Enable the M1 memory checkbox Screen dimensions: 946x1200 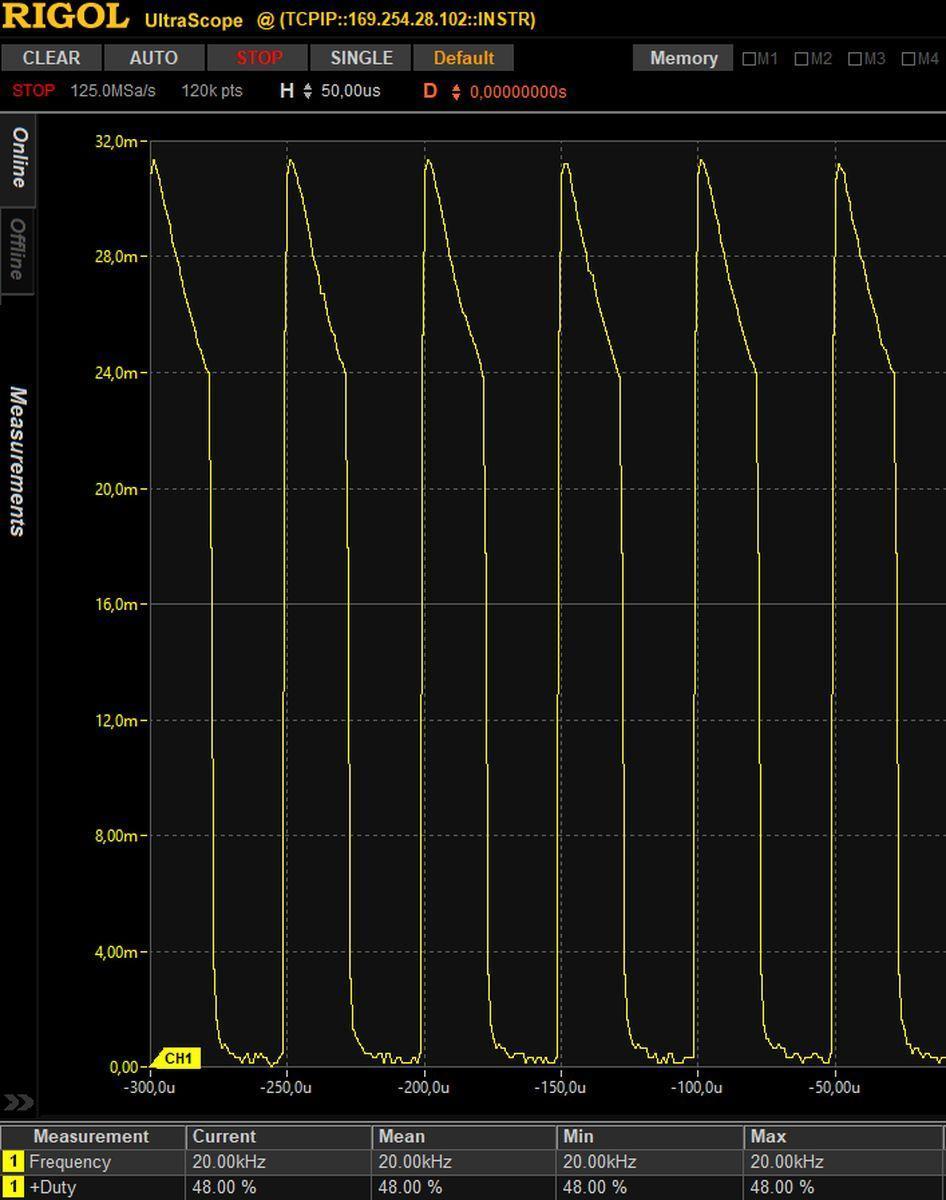point(749,59)
